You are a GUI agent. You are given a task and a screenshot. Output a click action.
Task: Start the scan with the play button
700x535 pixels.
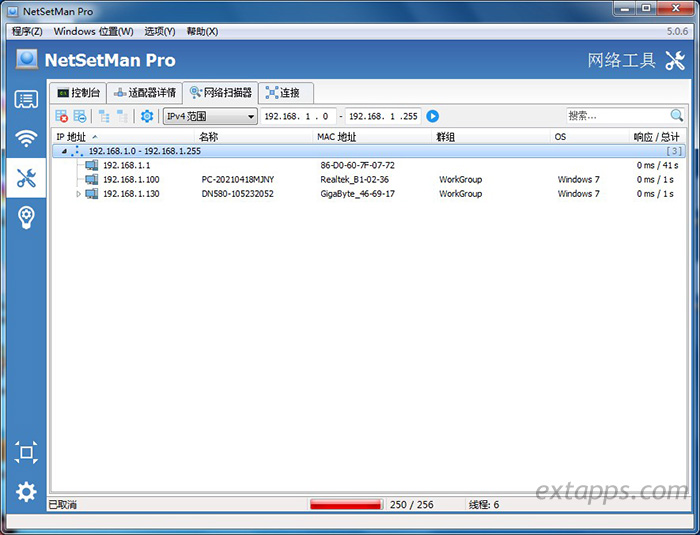coord(432,116)
